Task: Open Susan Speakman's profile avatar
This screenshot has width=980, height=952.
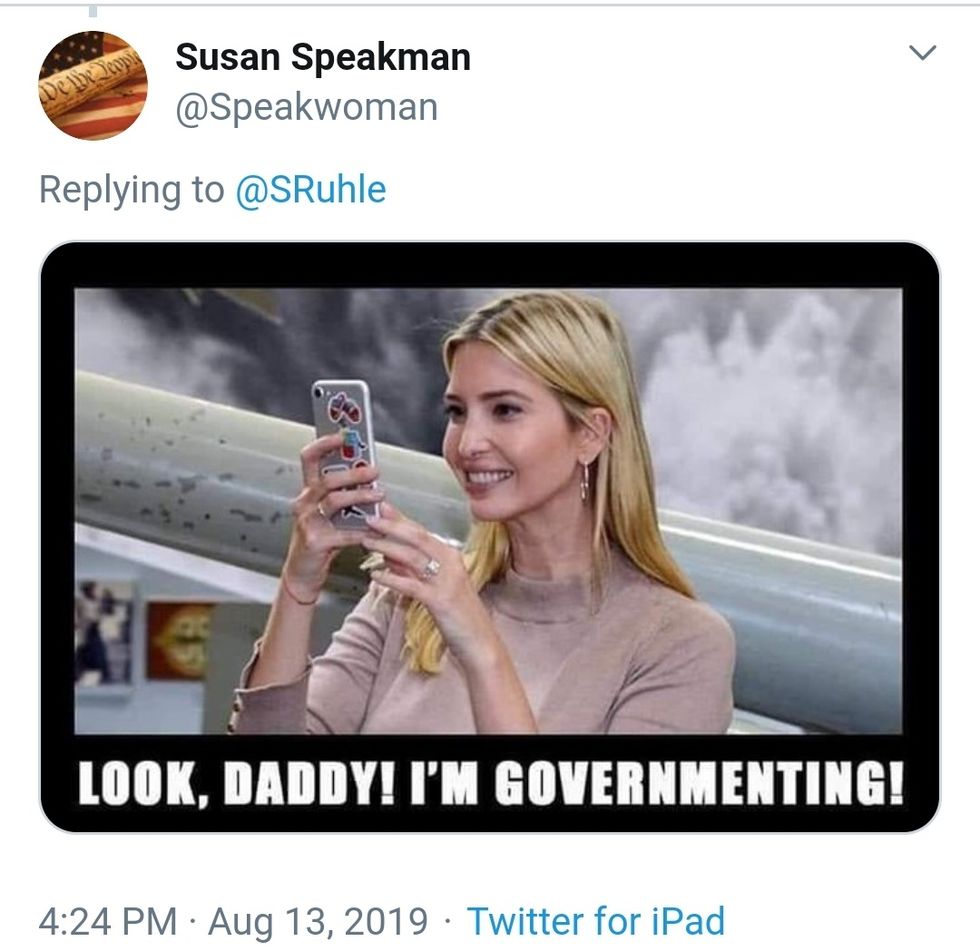Action: pyautogui.click(x=93, y=85)
